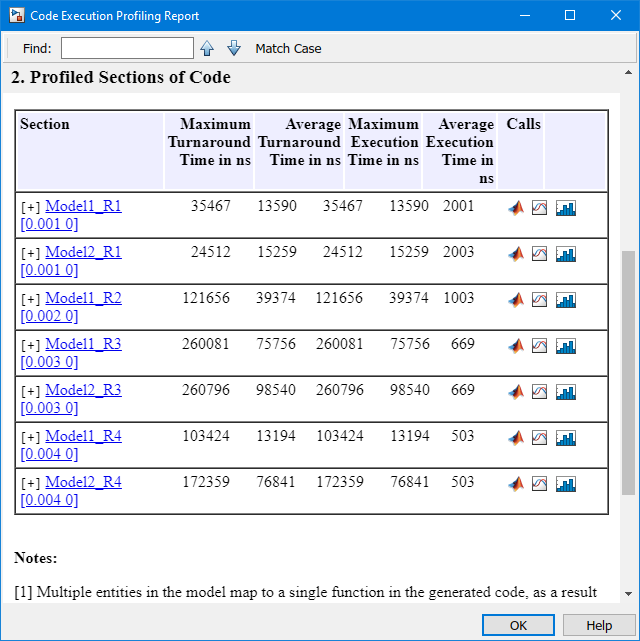The width and height of the screenshot is (640, 641).
Task: Click the [0.002 0] sample time link
Action: 49,316
